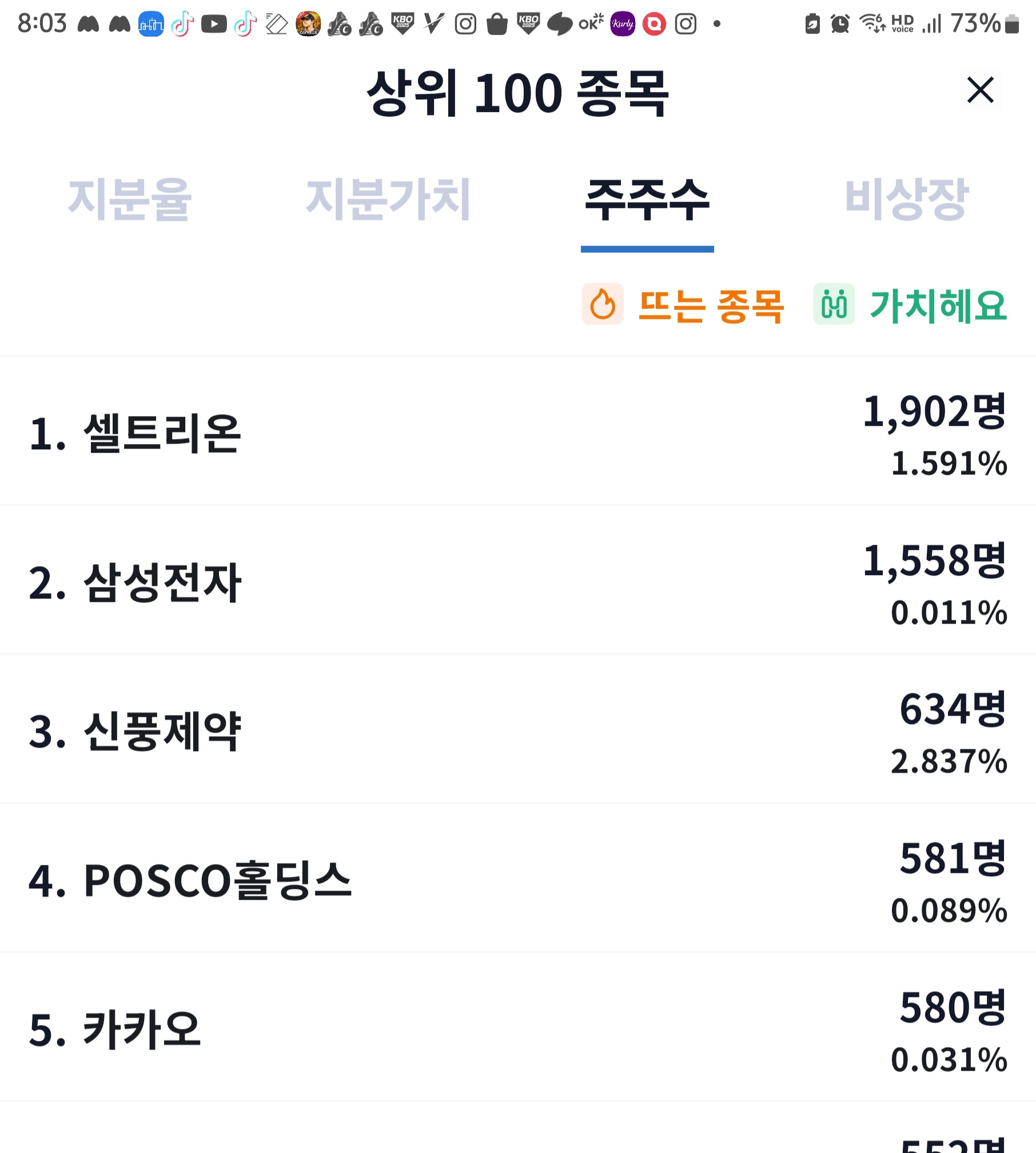Switch to the 지분가치 tab
This screenshot has width=1036, height=1153.
tap(388, 199)
